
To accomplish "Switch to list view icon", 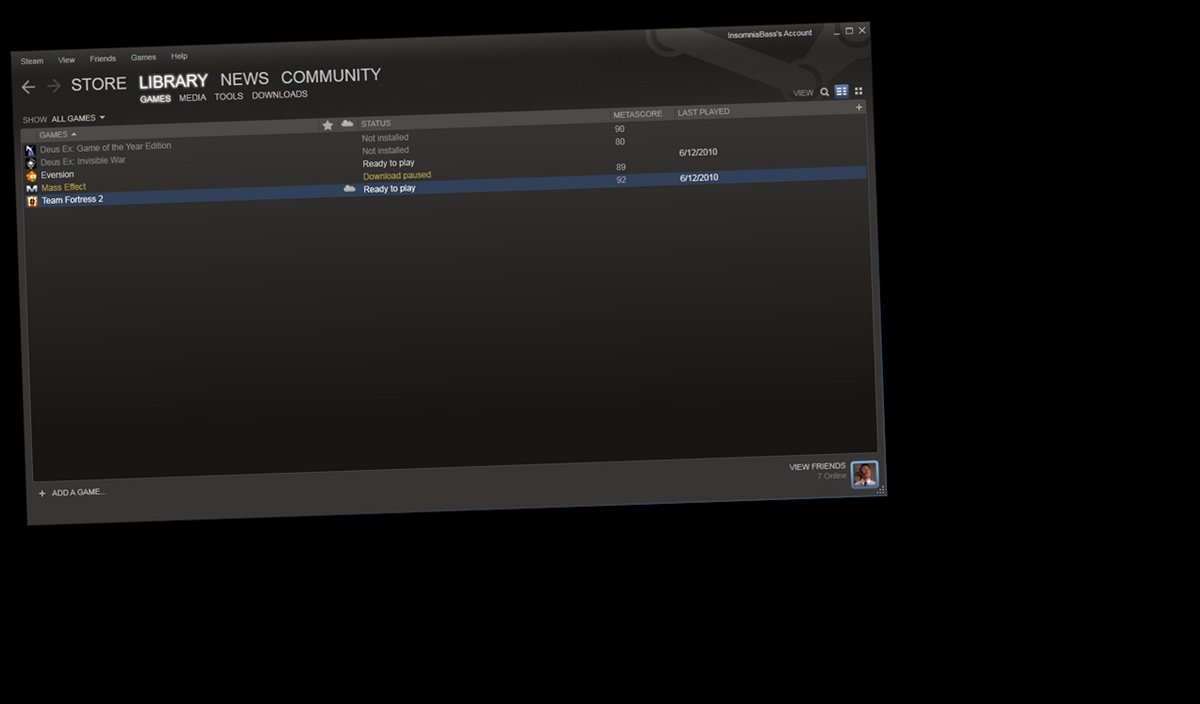I will pyautogui.click(x=841, y=91).
